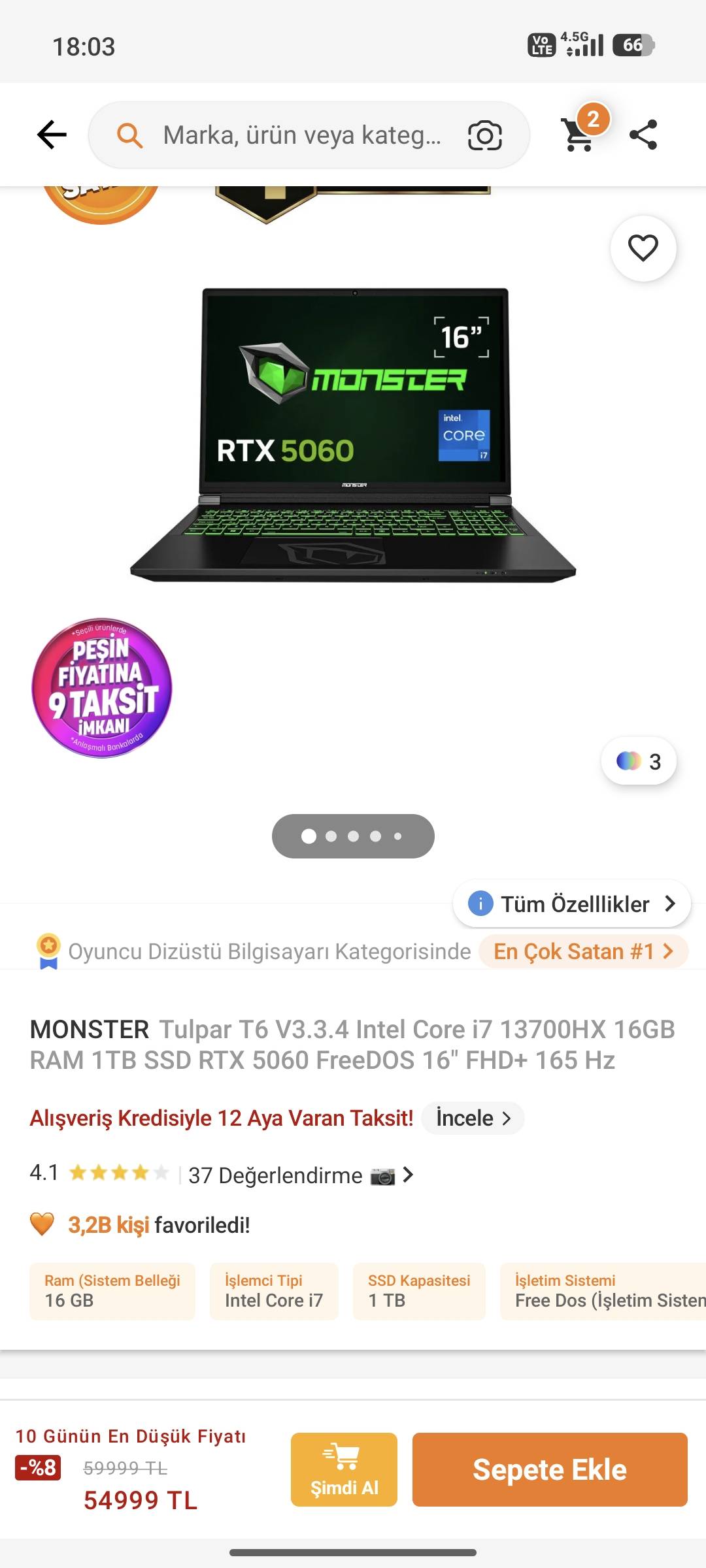Viewport: 706px width, 1568px height.
Task: Expand the 37 Değerlendirme reviews arrow
Action: point(409,1175)
